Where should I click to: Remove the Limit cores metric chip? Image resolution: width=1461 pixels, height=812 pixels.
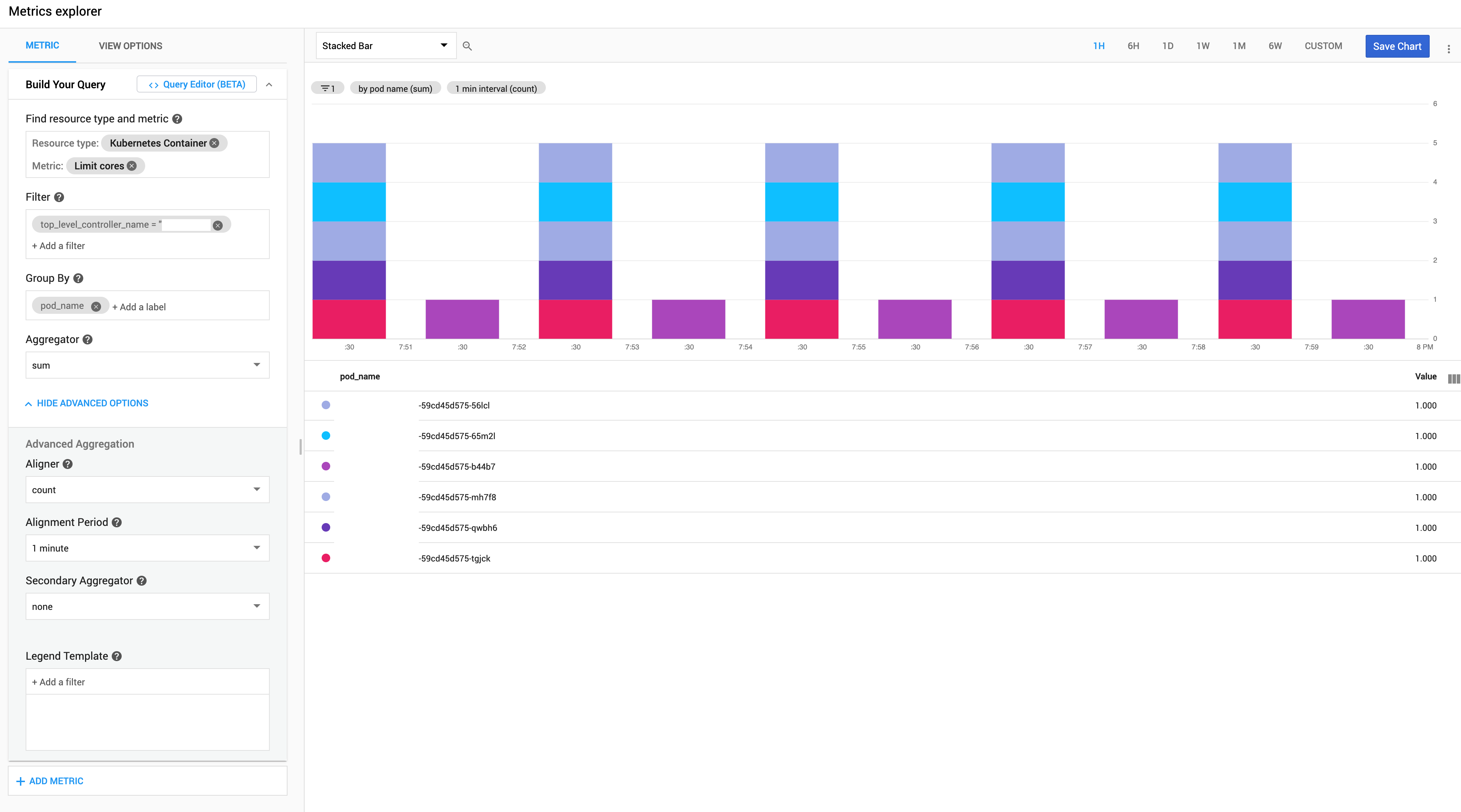pos(132,166)
